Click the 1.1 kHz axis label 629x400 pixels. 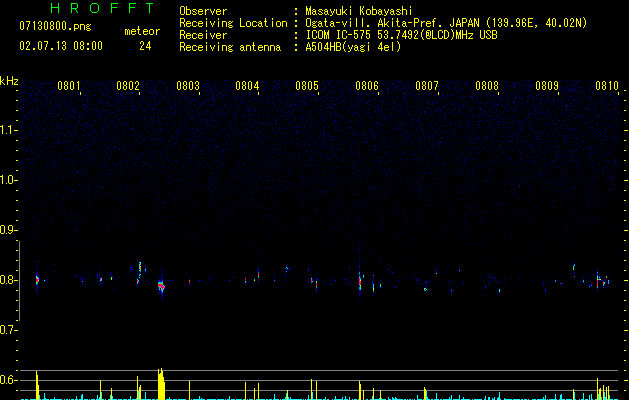coord(8,130)
